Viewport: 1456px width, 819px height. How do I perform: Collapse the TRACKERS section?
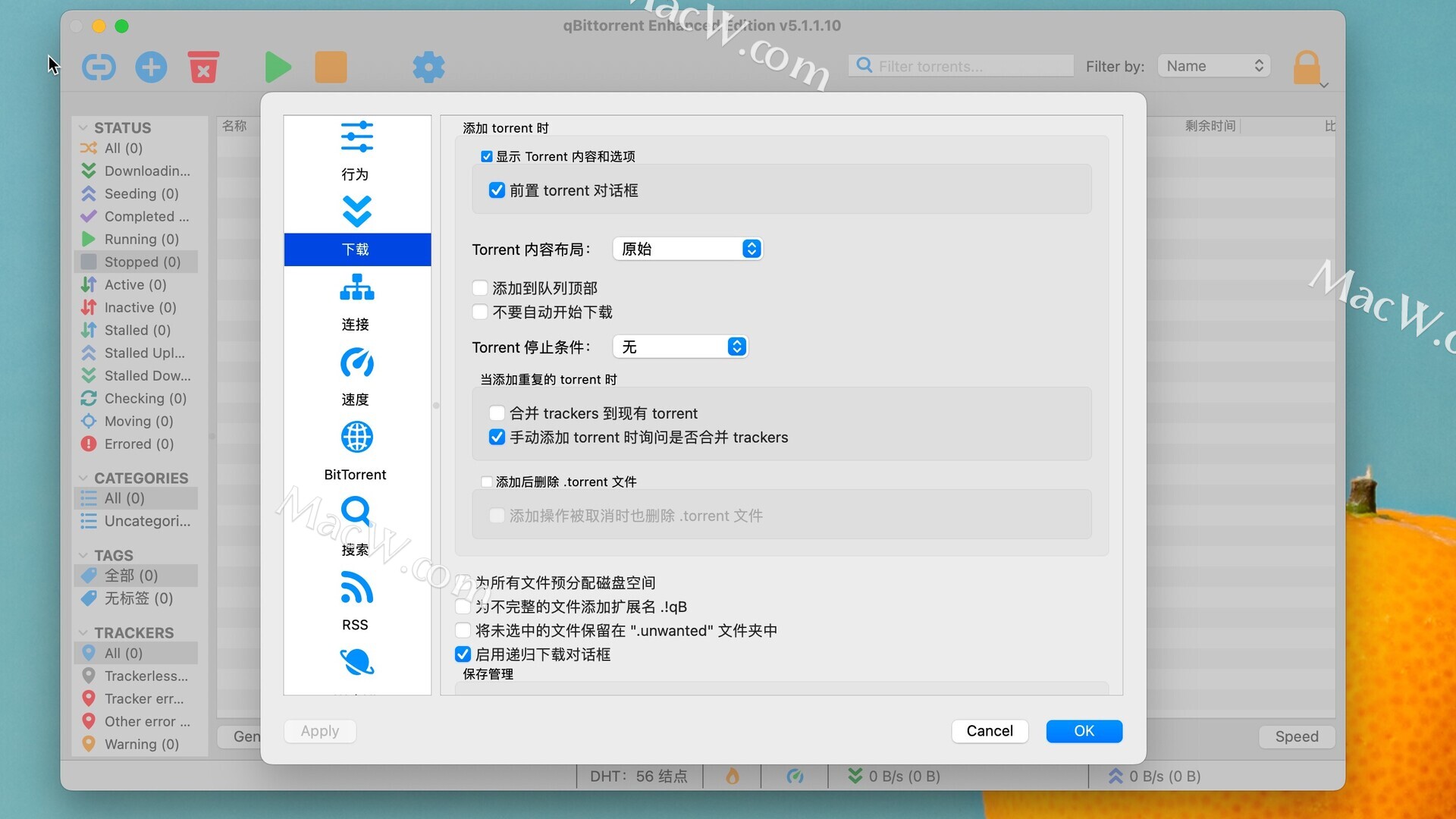click(83, 632)
